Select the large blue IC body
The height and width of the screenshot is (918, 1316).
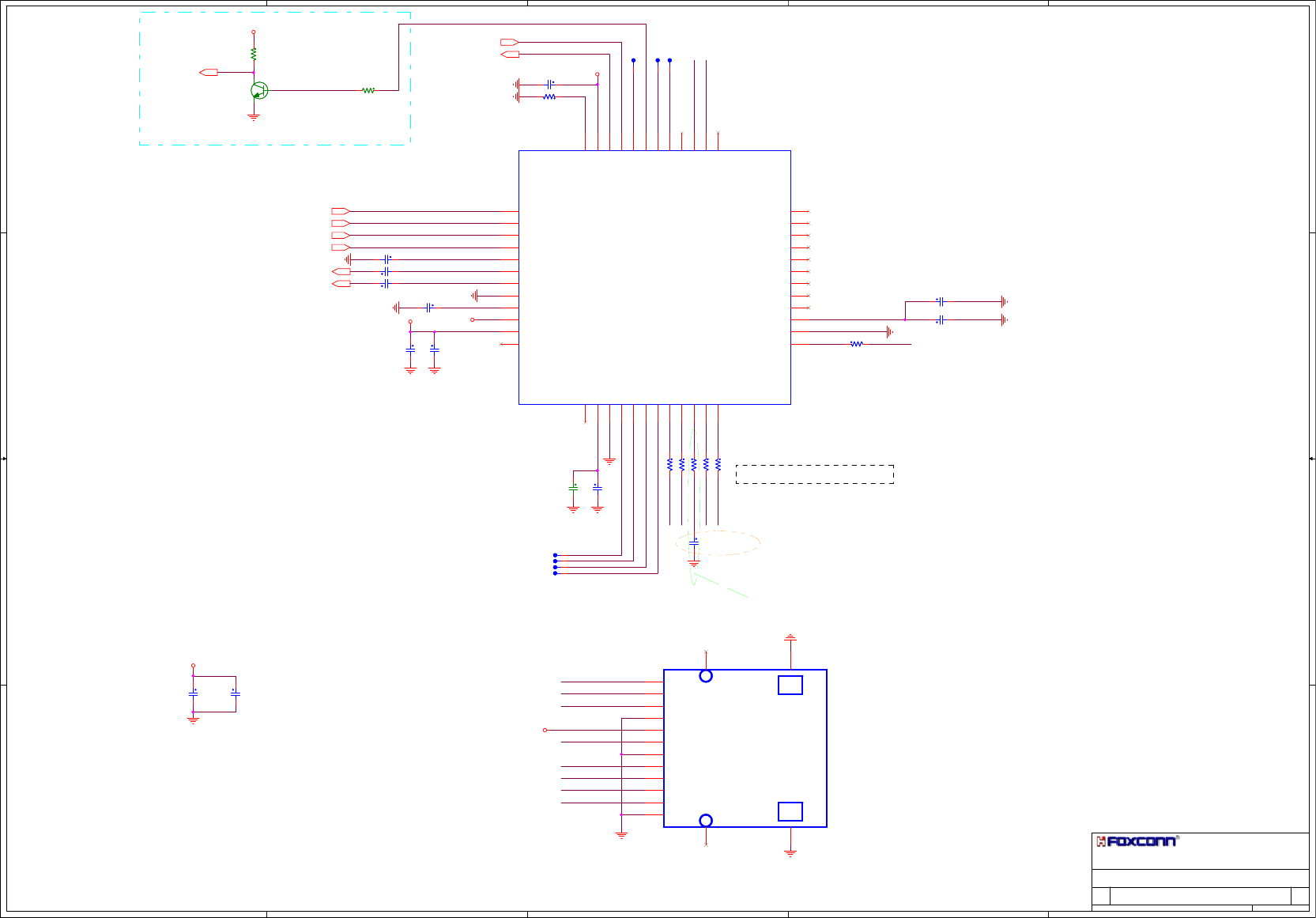(x=654, y=278)
